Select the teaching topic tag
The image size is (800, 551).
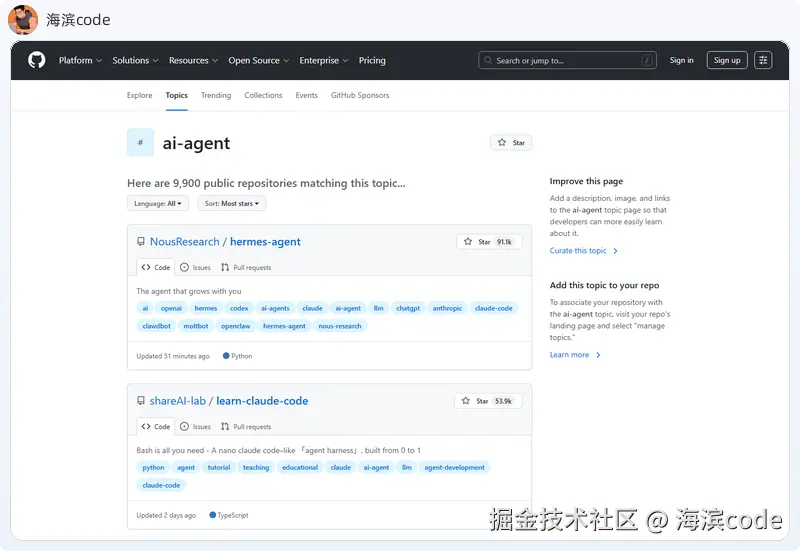point(256,467)
